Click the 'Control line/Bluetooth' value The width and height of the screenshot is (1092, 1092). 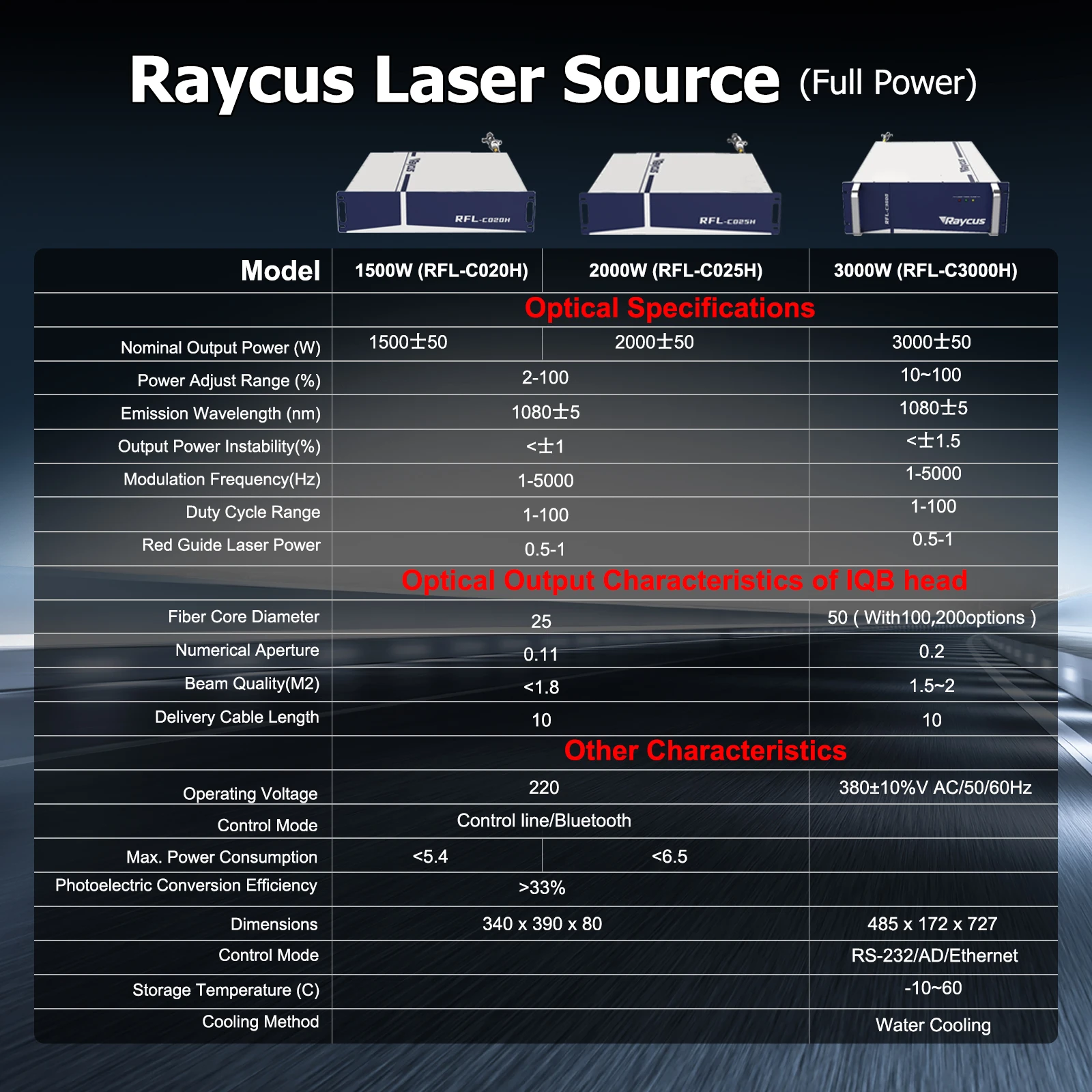[x=544, y=820]
